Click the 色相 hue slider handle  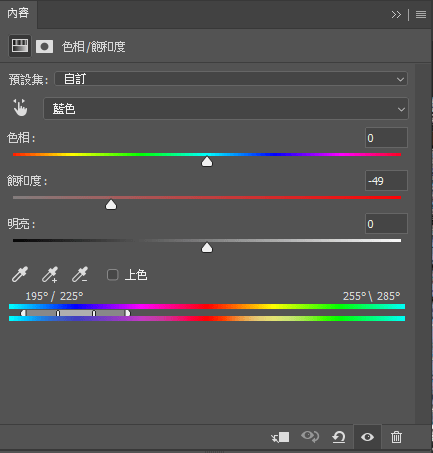(207, 161)
